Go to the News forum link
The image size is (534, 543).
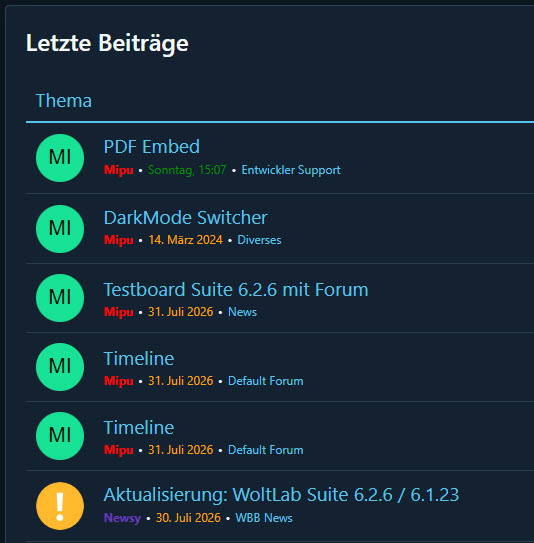pos(242,312)
